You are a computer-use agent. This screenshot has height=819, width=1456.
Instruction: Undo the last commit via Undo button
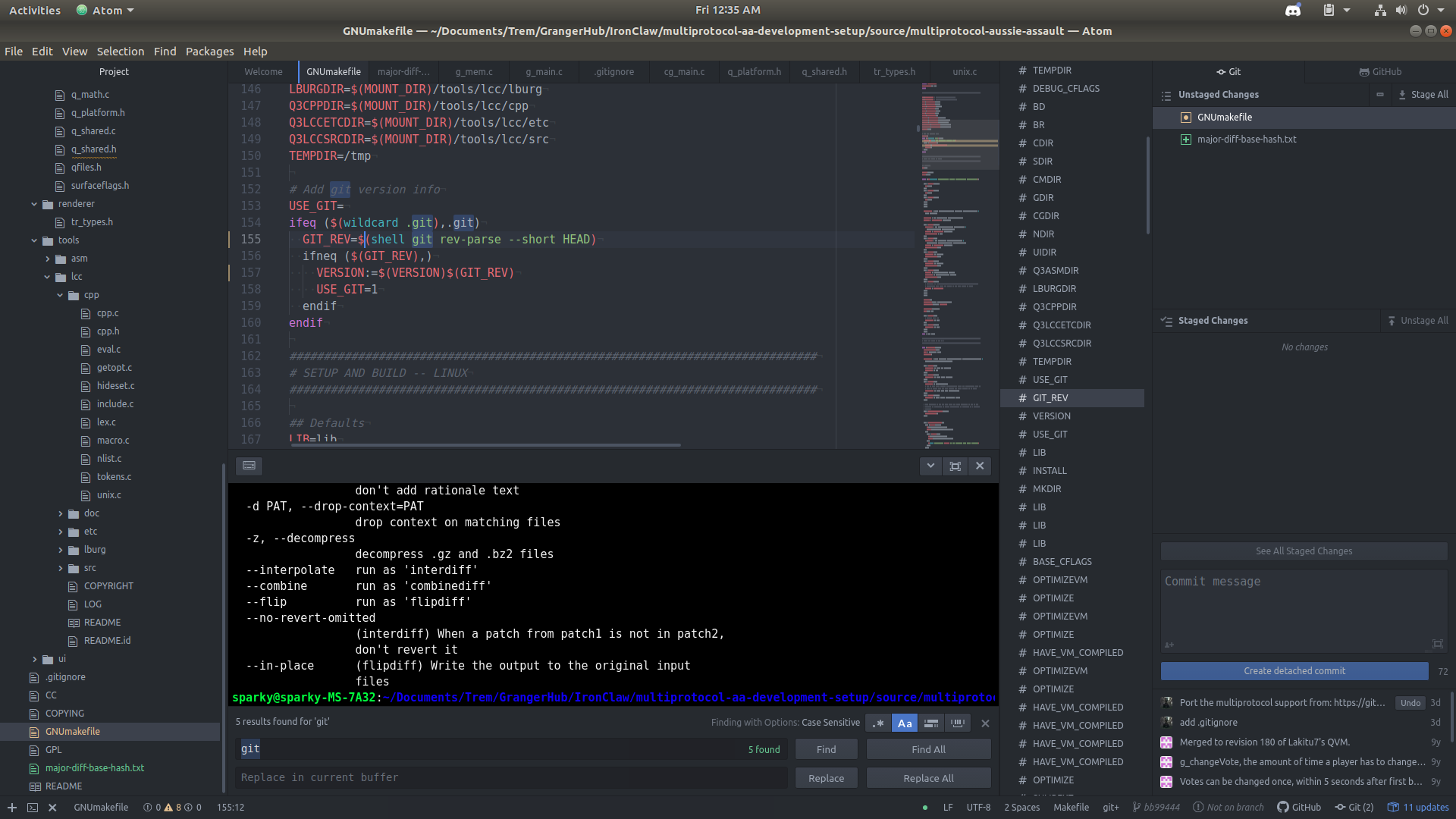click(1410, 703)
